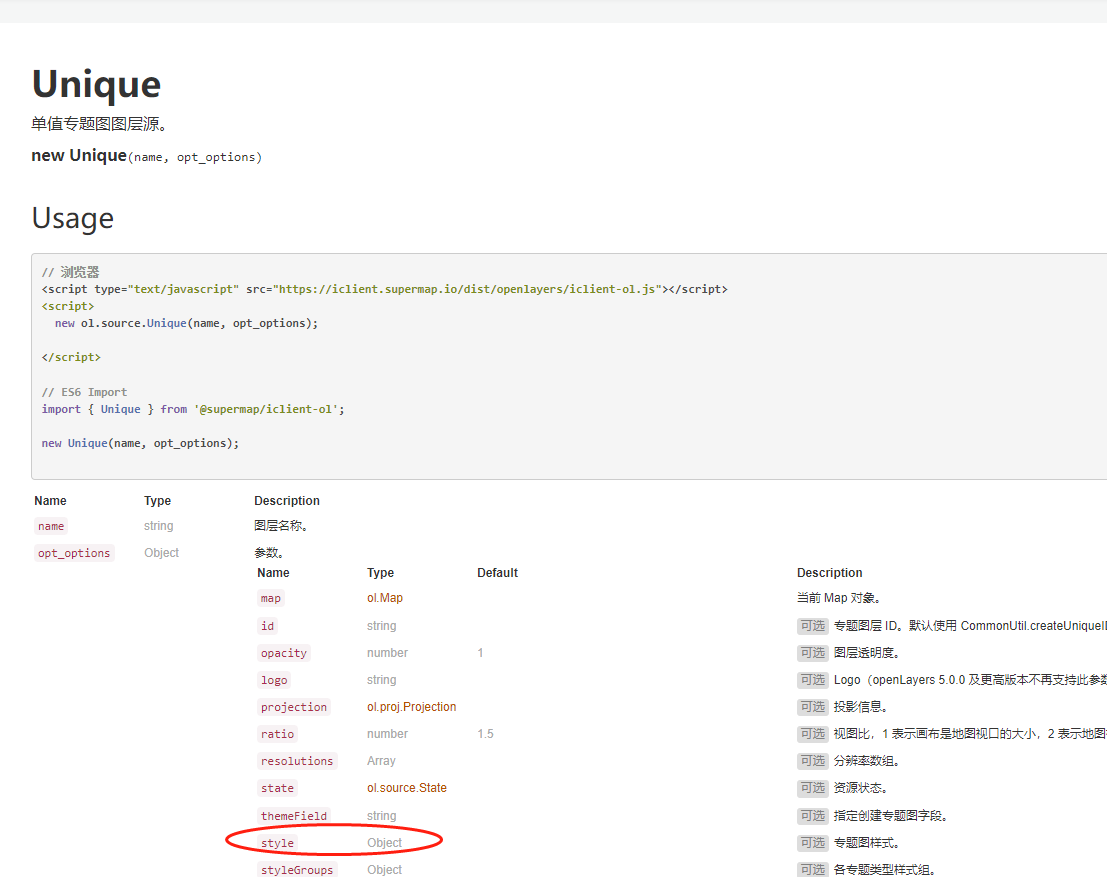The image size is (1107, 877).
Task: Click the "可选" badge in the resolutions row
Action: [x=813, y=761]
